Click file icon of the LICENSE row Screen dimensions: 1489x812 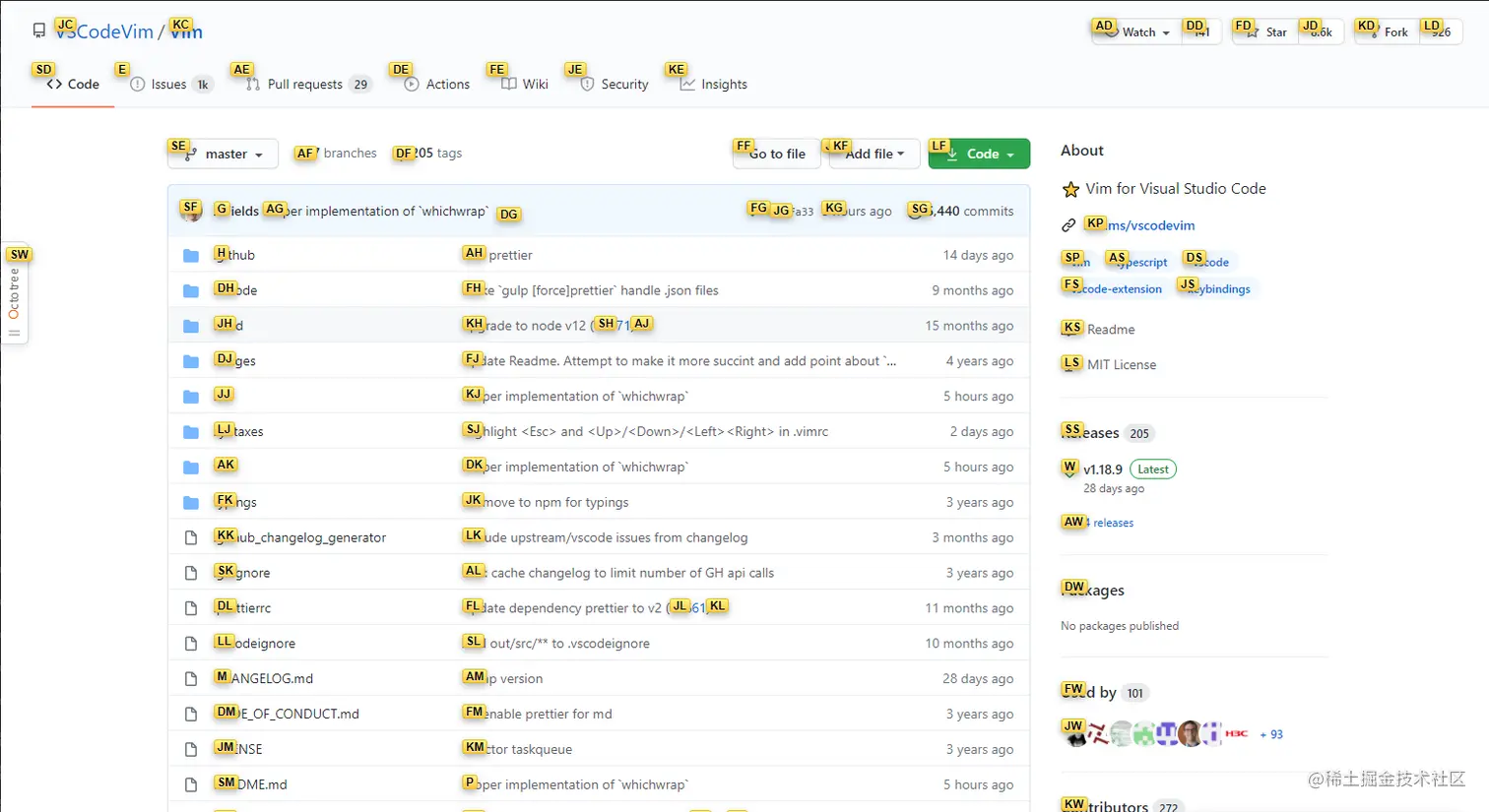pos(191,750)
